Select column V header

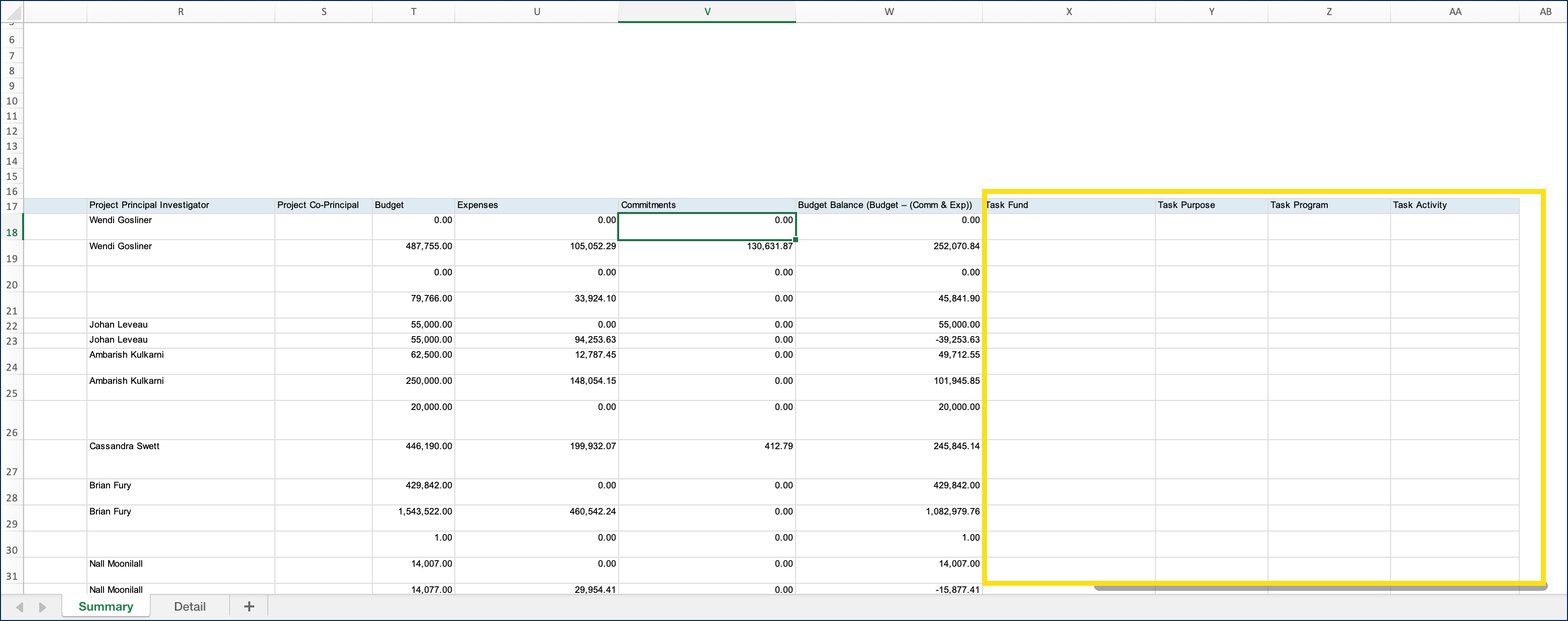pyautogui.click(x=707, y=12)
